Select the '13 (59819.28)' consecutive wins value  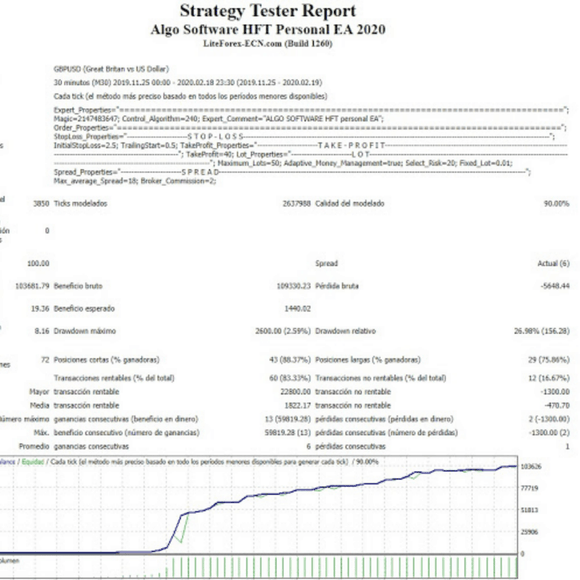click(288, 419)
